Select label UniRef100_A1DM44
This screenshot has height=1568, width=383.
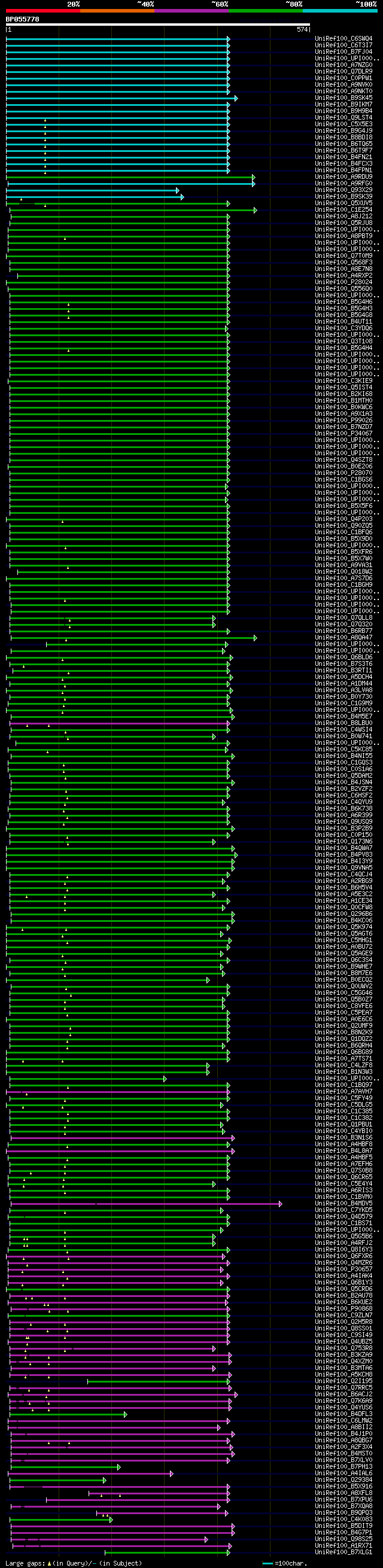pyautogui.click(x=344, y=684)
